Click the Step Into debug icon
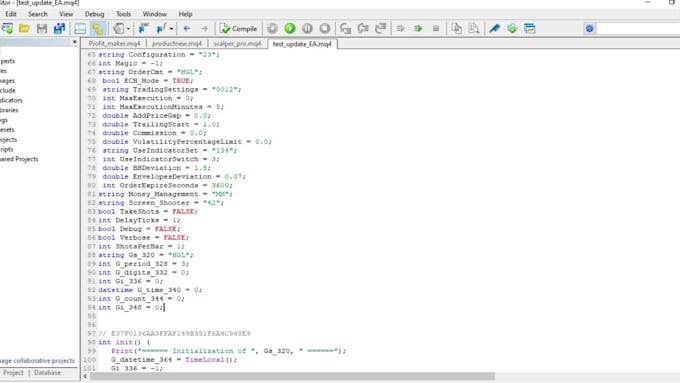Image resolution: width=680 pixels, height=383 pixels. click(345, 29)
